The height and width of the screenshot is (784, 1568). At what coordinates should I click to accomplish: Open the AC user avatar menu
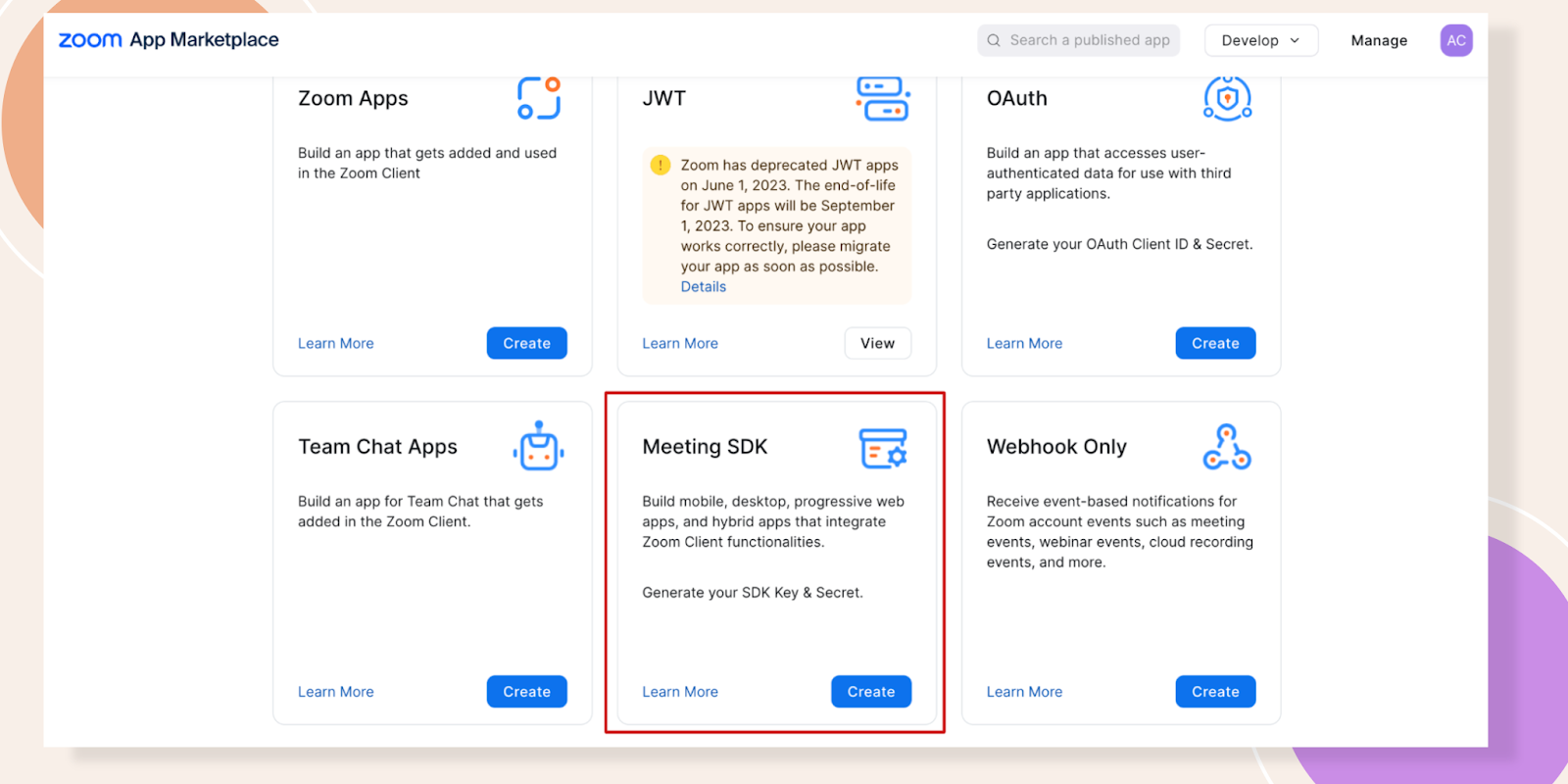click(x=1456, y=40)
